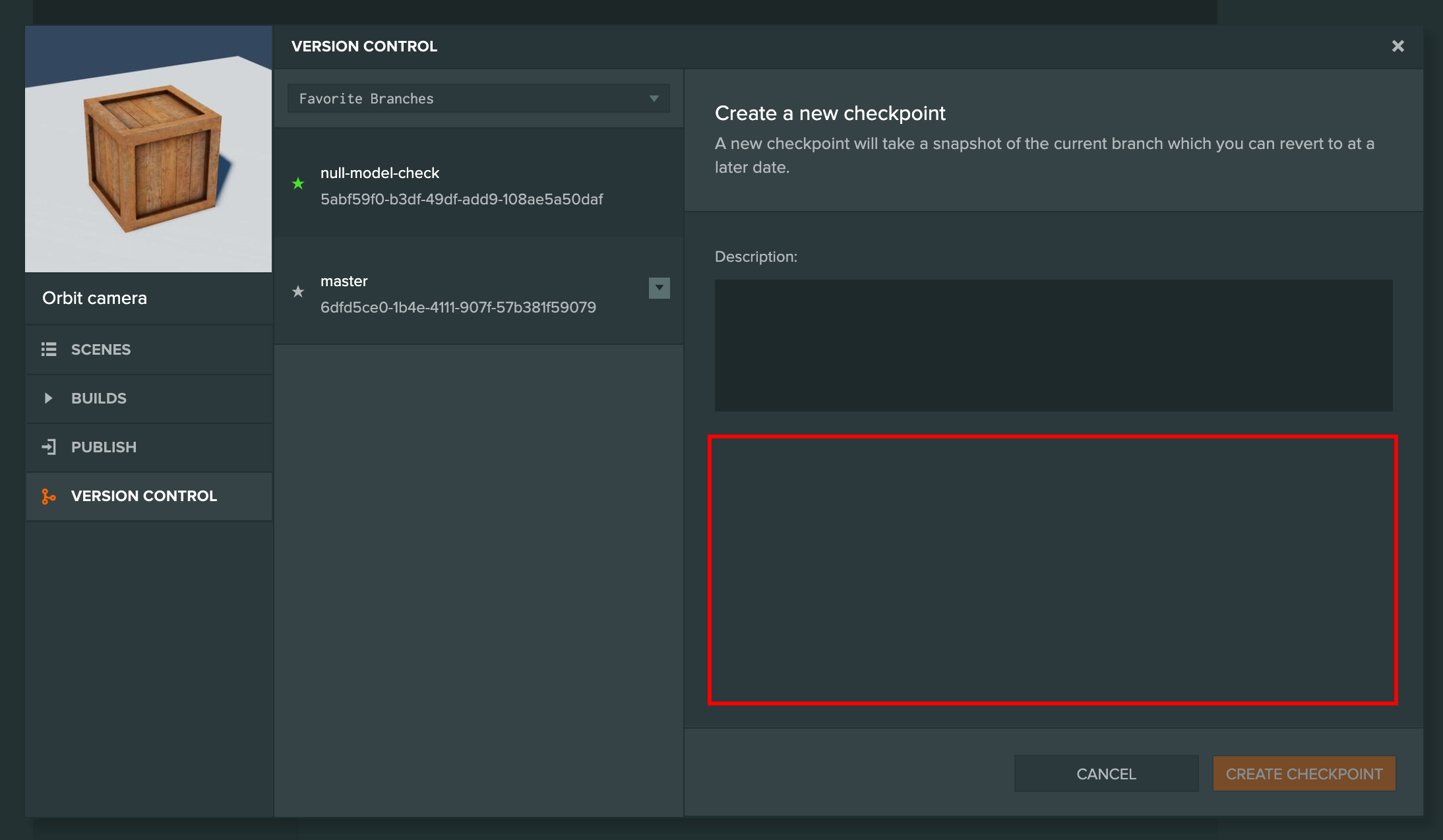1443x840 pixels.
Task: Click the Publish export icon in the sidebar
Action: click(49, 446)
